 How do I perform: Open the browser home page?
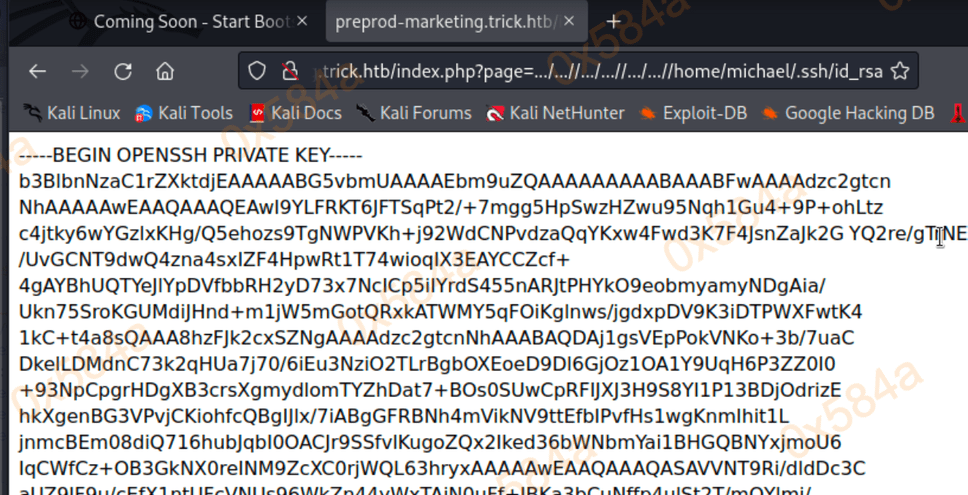point(165,72)
